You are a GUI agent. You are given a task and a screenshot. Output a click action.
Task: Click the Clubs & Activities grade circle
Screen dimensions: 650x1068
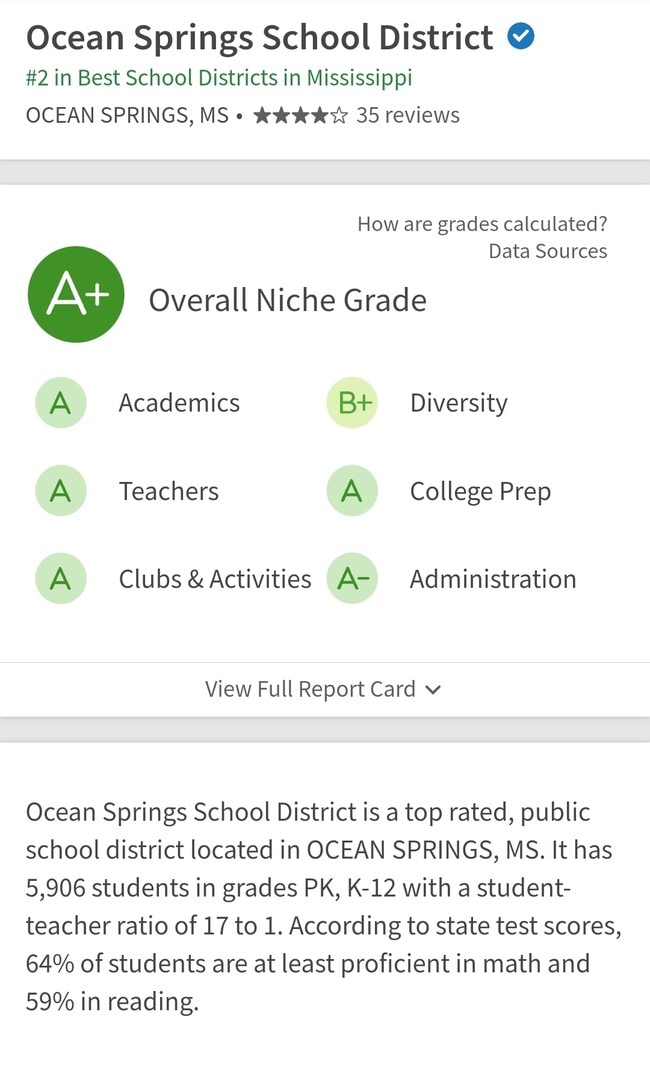click(x=61, y=579)
